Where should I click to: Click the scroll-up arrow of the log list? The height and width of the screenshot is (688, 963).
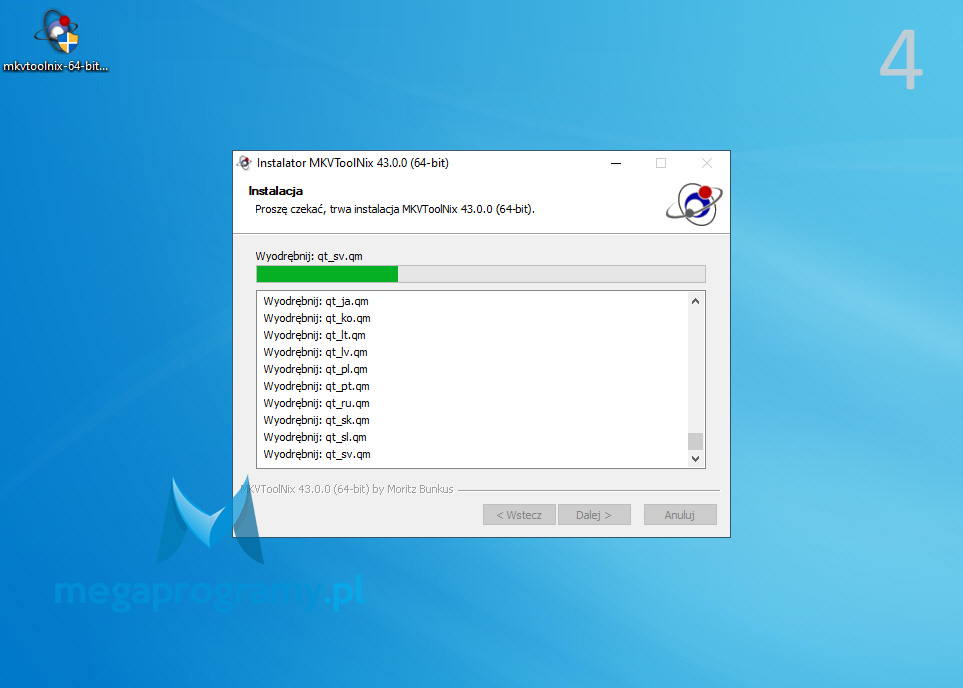point(695,301)
